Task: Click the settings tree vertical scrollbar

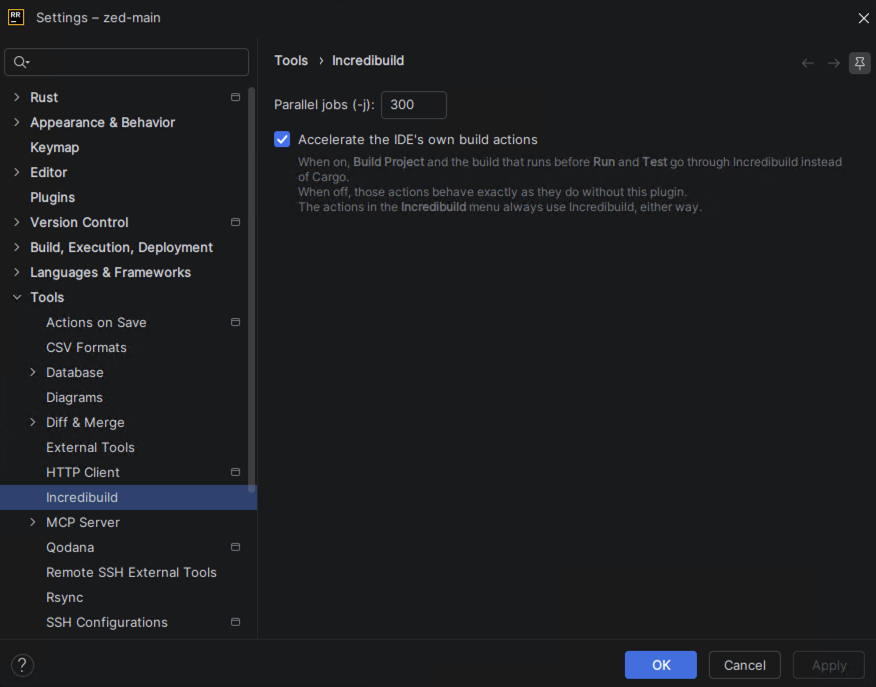Action: pyautogui.click(x=251, y=290)
